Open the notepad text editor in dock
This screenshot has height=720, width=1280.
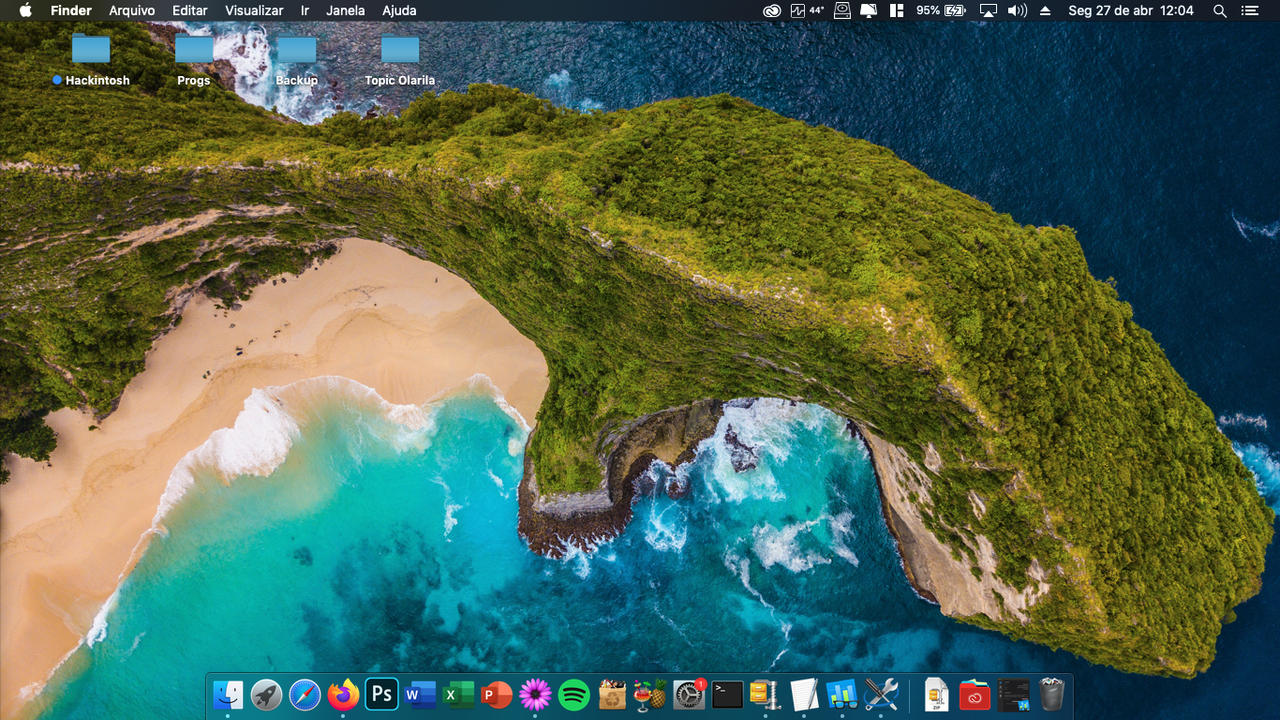804,694
